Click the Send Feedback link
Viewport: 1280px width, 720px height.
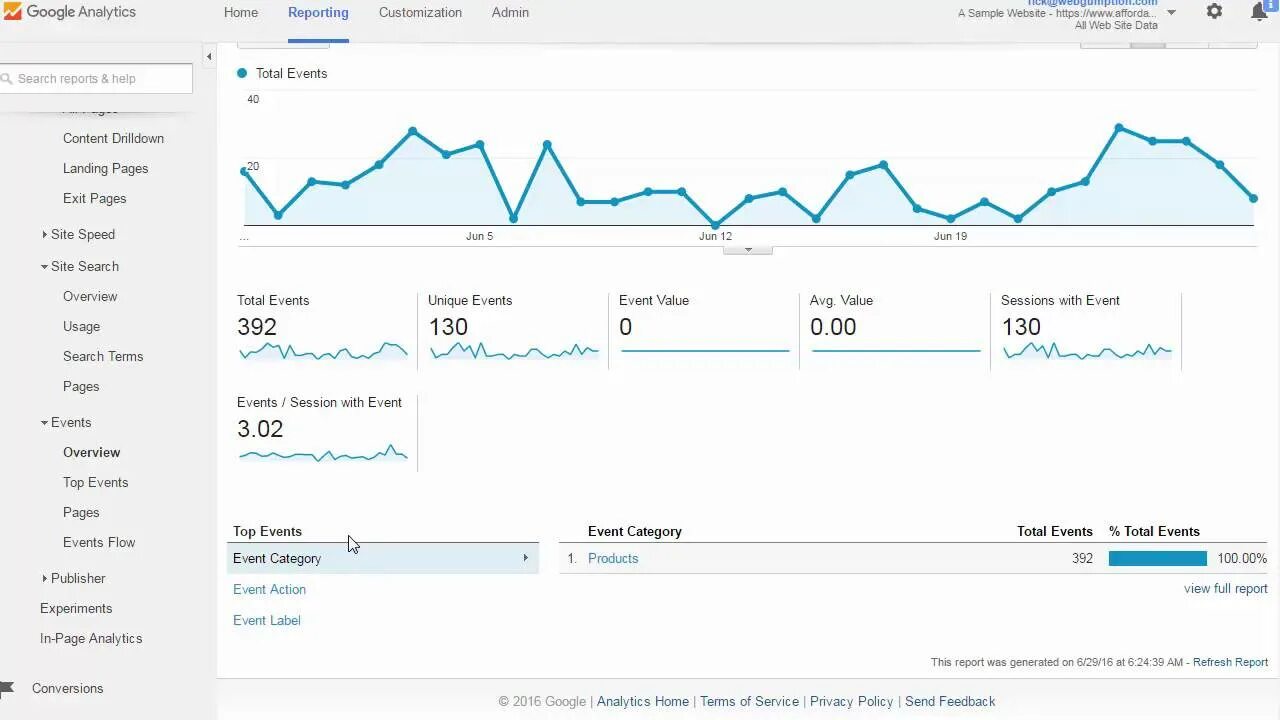(x=950, y=701)
